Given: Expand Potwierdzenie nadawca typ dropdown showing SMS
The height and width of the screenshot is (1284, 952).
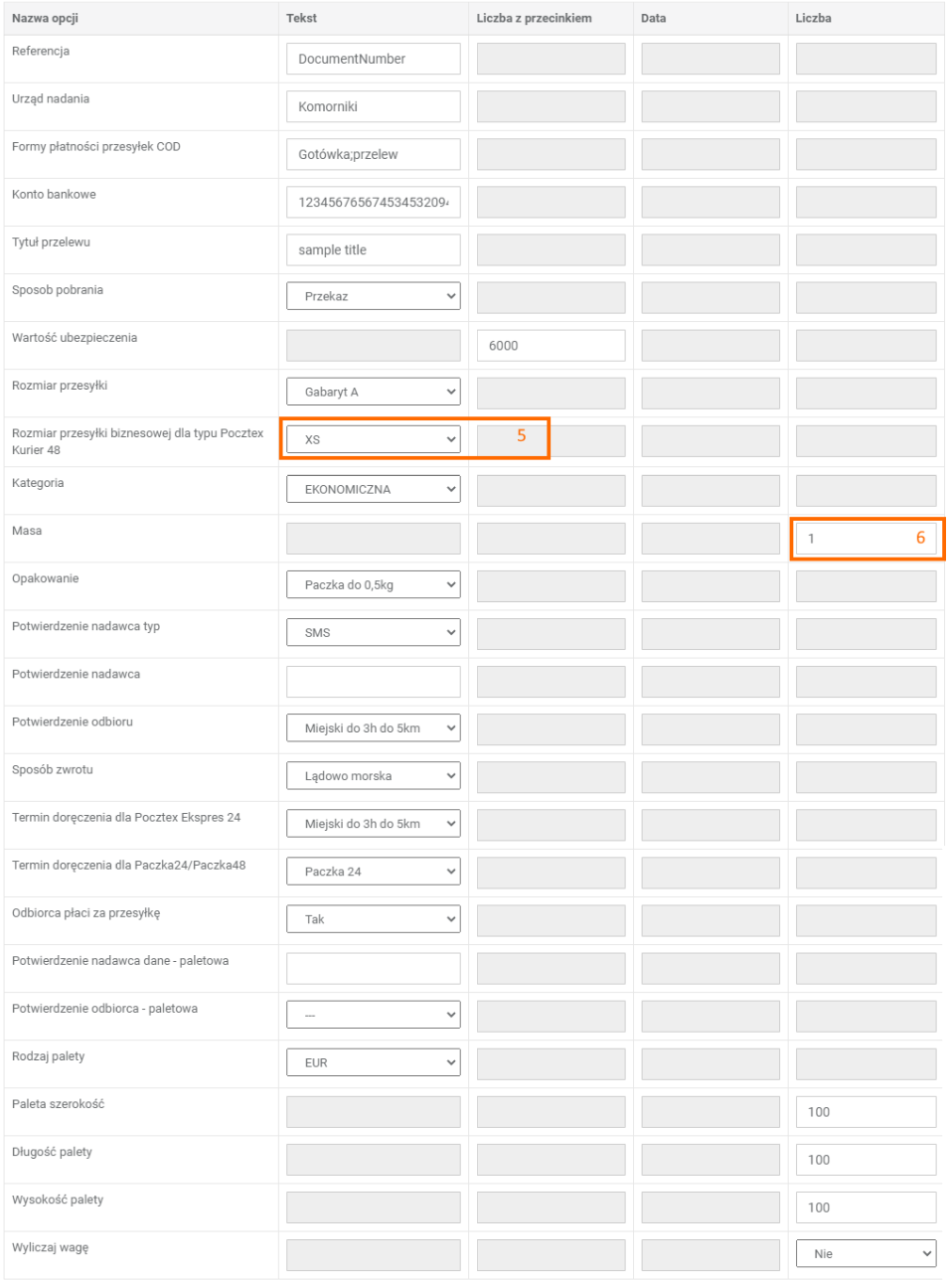Looking at the screenshot, I should 373,632.
